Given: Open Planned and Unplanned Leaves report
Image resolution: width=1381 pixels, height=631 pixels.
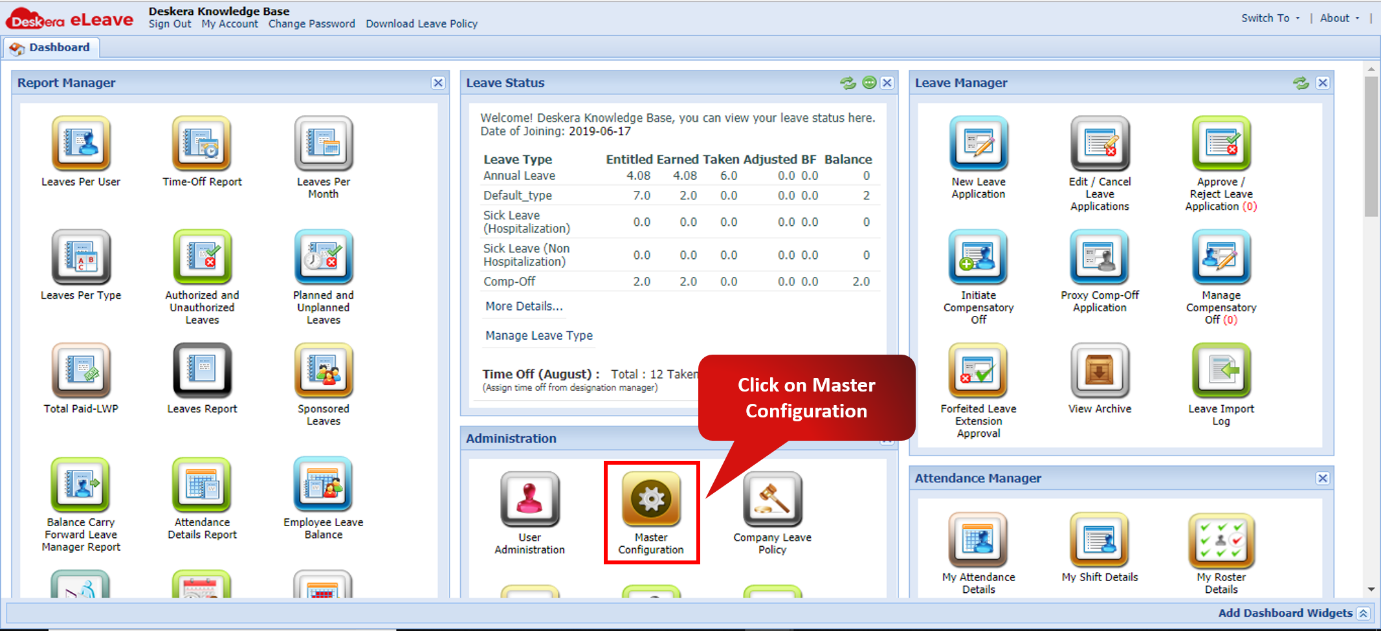Looking at the screenshot, I should coord(323,257).
